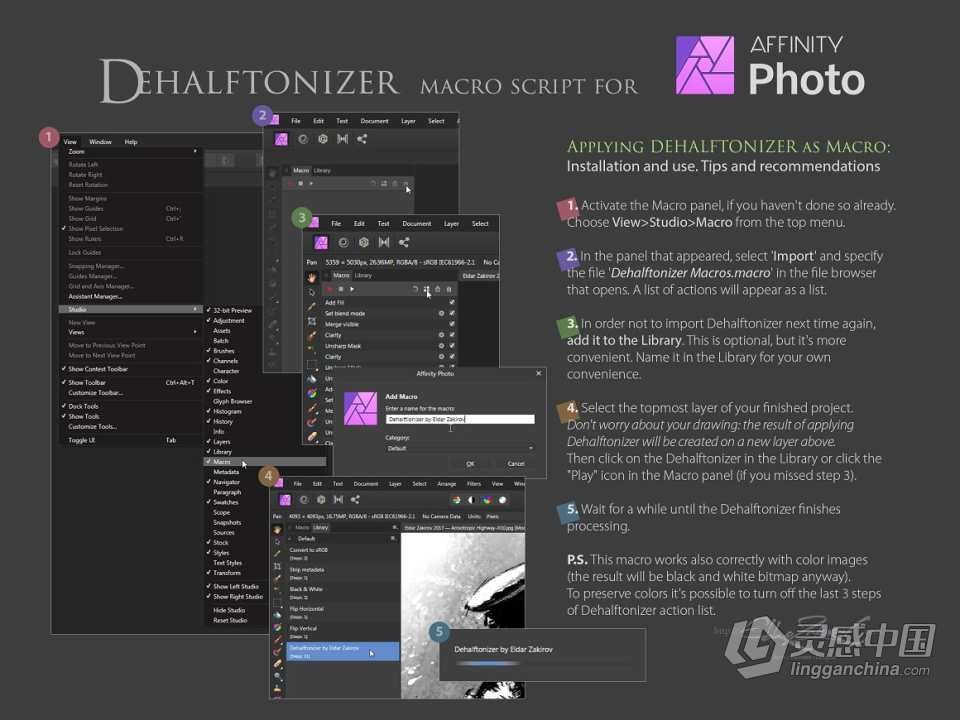This screenshot has height=720, width=960.
Task: Uncheck the Merge visible macro step
Action: [452, 324]
